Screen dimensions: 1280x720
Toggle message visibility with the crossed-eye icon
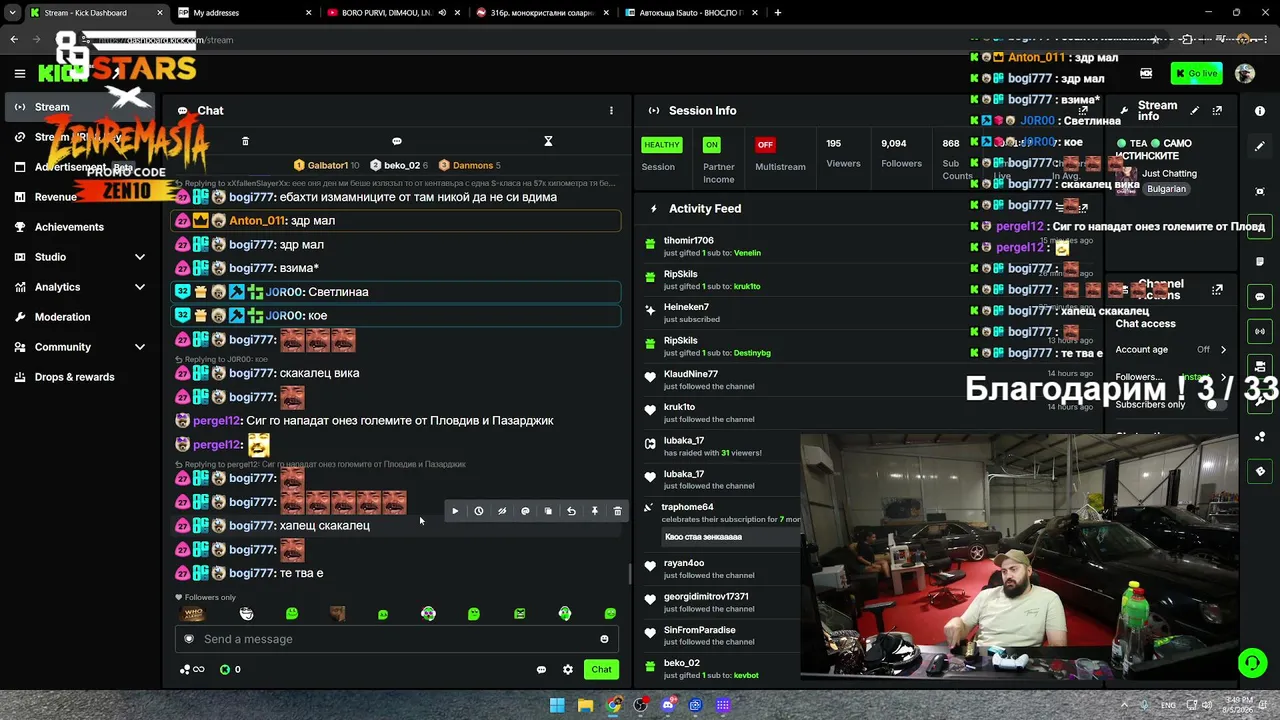pyautogui.click(x=502, y=511)
